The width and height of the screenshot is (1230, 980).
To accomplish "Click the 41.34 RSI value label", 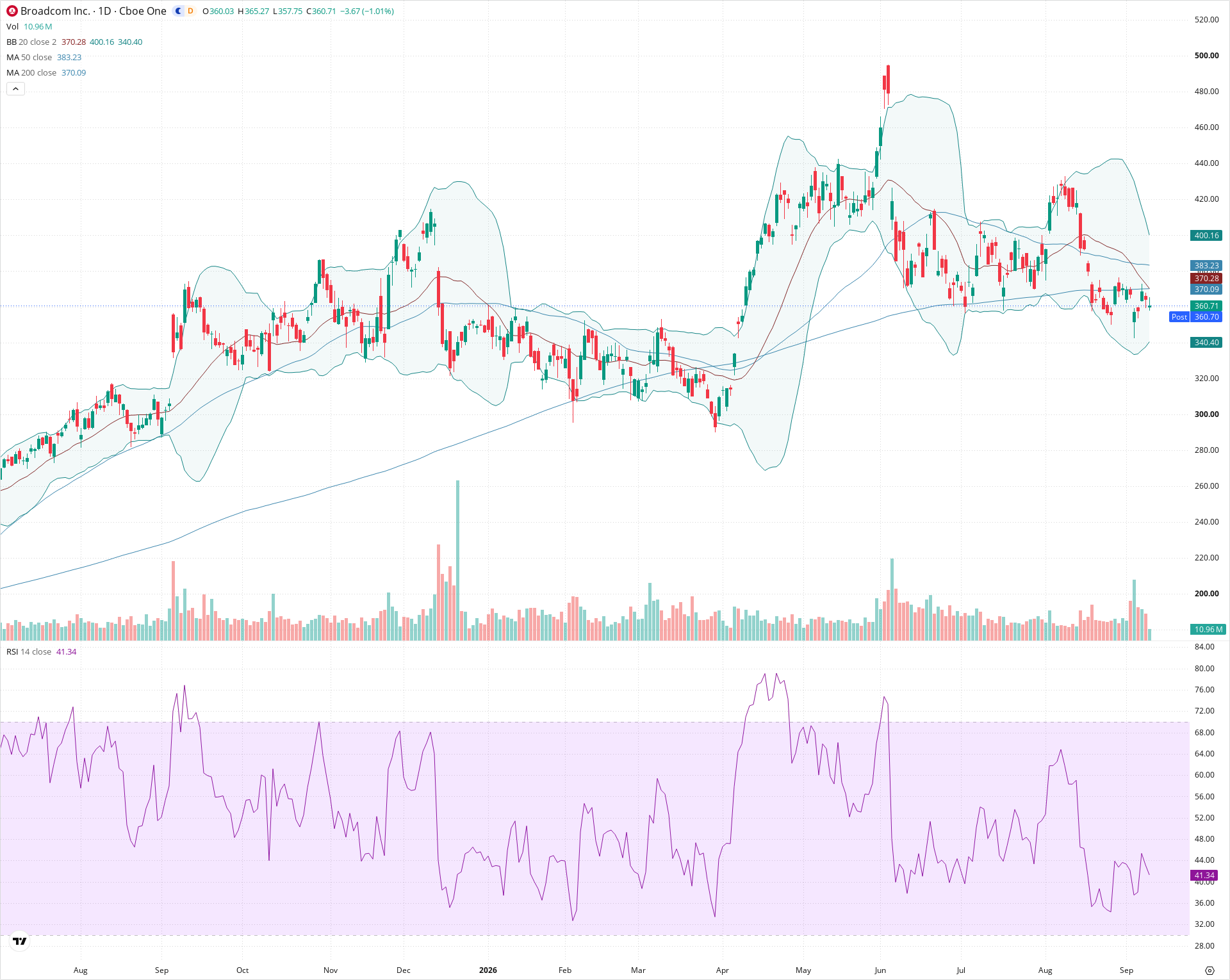I will tap(1204, 876).
